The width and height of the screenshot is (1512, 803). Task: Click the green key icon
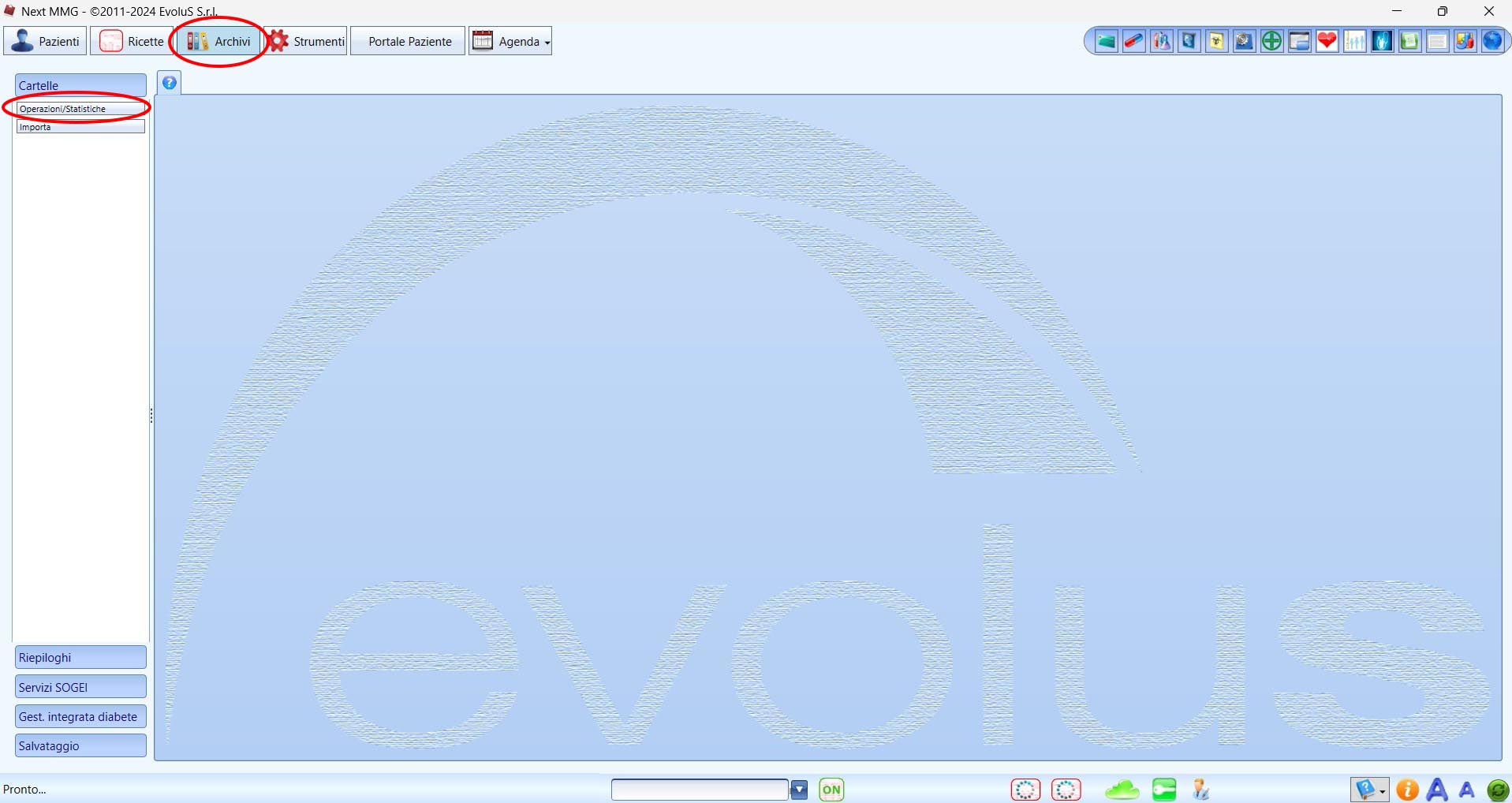click(1164, 790)
